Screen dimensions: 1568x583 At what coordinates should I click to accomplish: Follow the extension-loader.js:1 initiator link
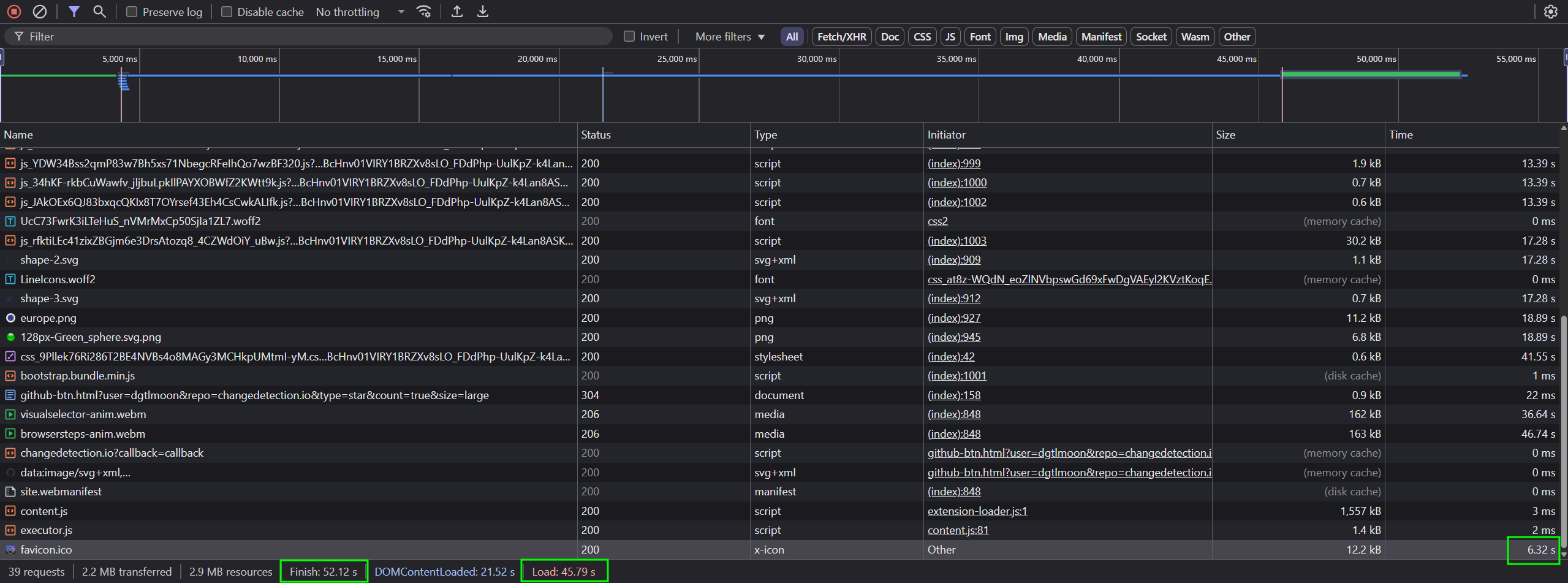coord(977,511)
